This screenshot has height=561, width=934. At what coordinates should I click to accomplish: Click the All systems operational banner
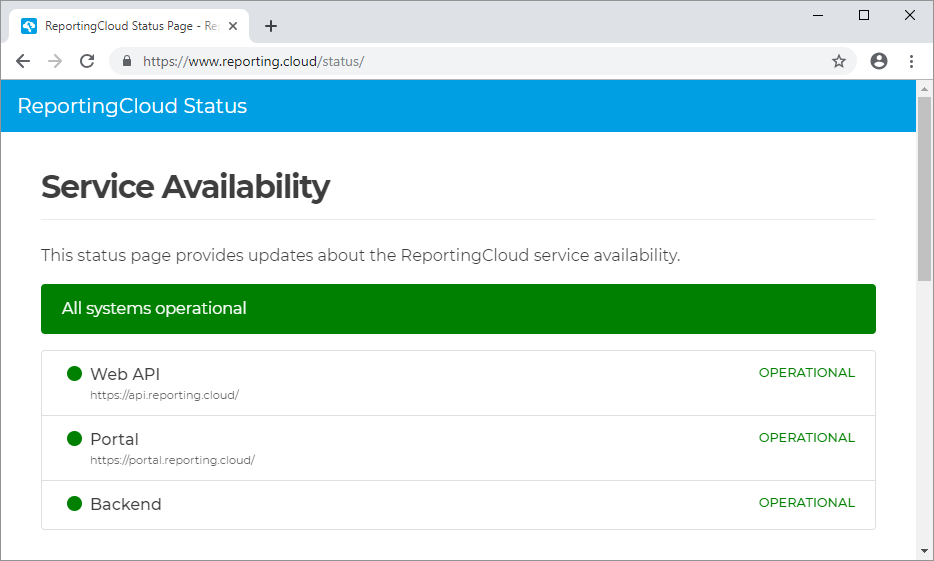point(458,308)
